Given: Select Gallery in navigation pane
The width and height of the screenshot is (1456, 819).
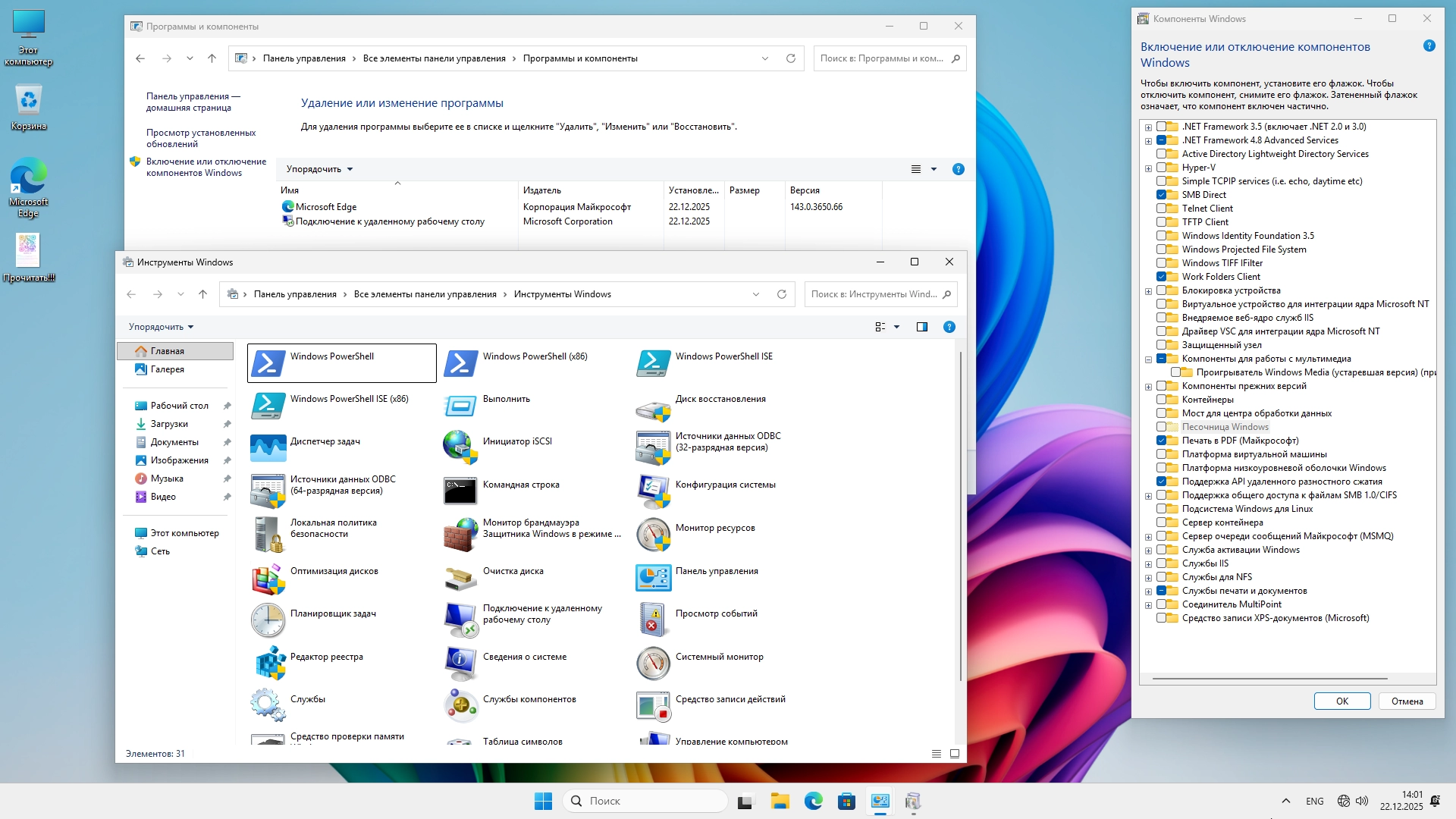Looking at the screenshot, I should 167,369.
